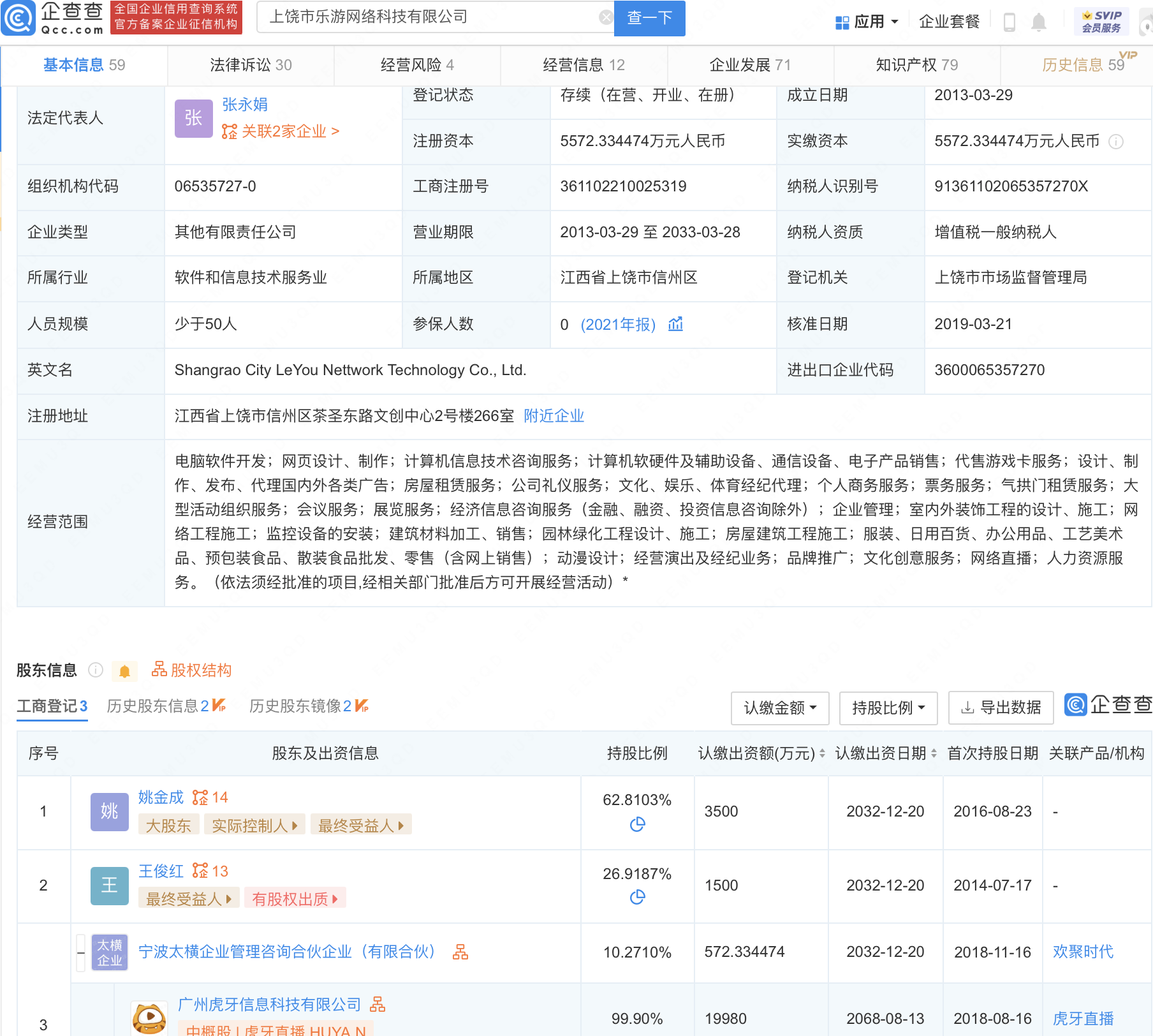Switch to the 经营风险 tab
The width and height of the screenshot is (1153, 1036).
(417, 65)
